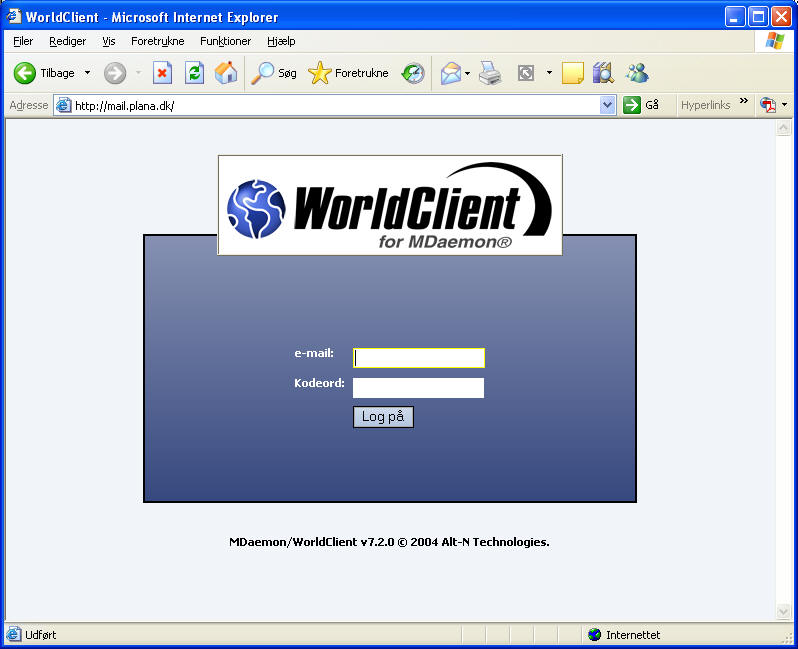Click the Mail envelope icon

click(451, 73)
